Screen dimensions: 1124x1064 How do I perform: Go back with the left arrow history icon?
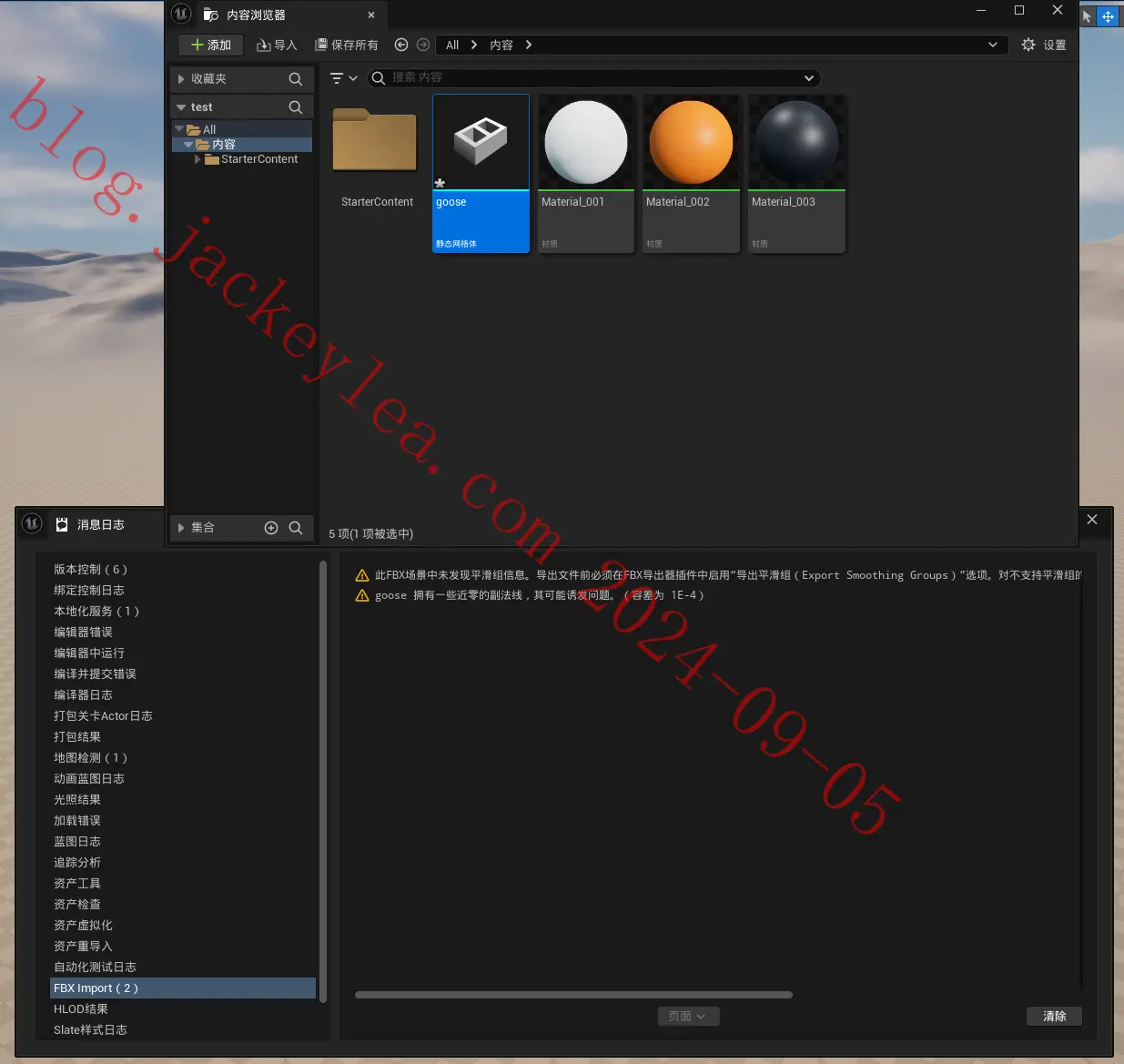[401, 45]
